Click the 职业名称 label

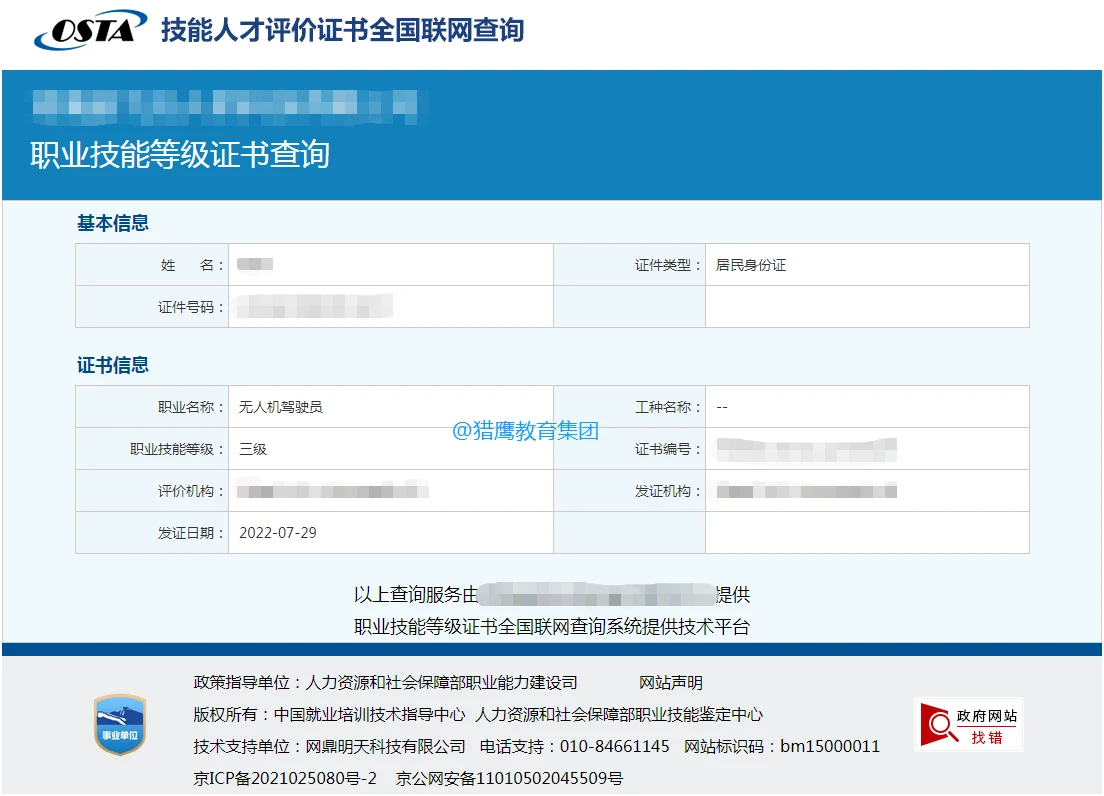[191, 407]
